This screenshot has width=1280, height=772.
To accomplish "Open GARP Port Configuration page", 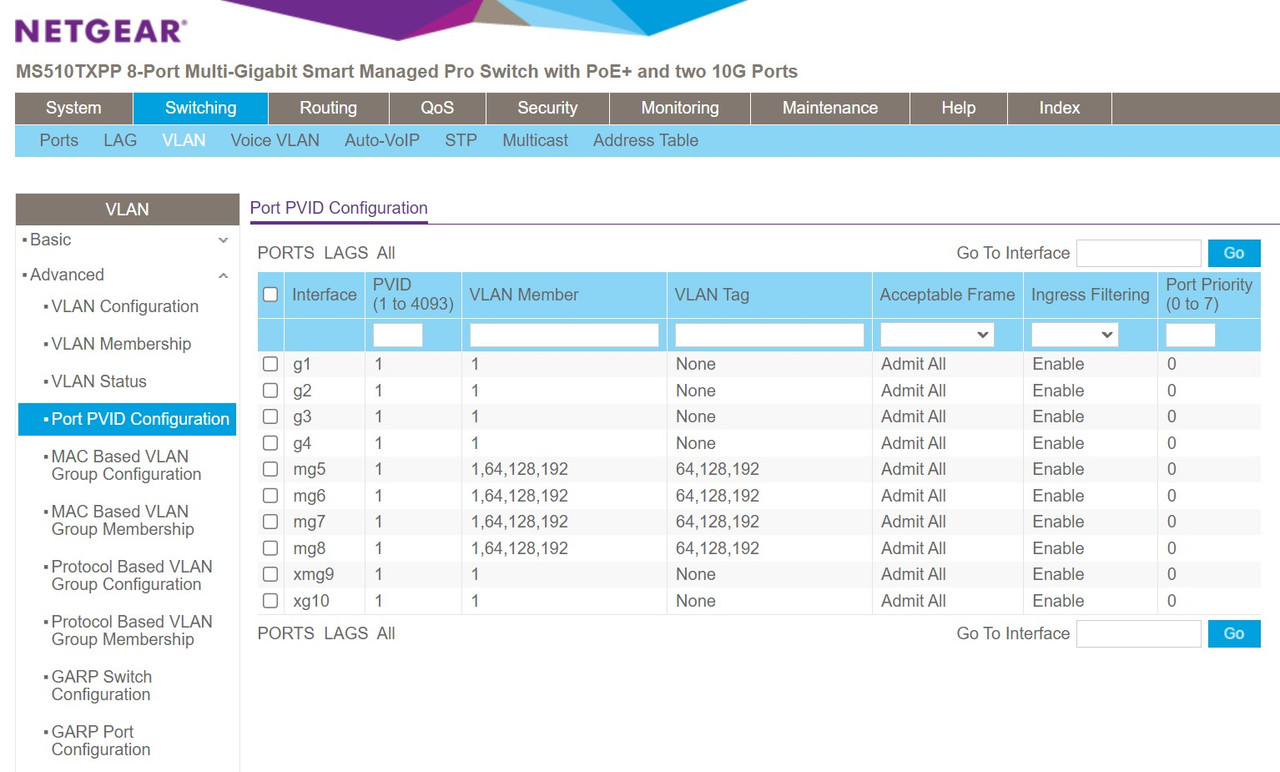I will (x=113, y=740).
